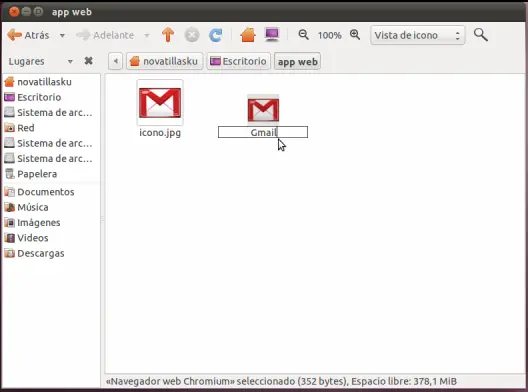Image resolution: width=528 pixels, height=392 pixels.
Task: Click inside the Gmail rename text field
Action: pyautogui.click(x=263, y=132)
